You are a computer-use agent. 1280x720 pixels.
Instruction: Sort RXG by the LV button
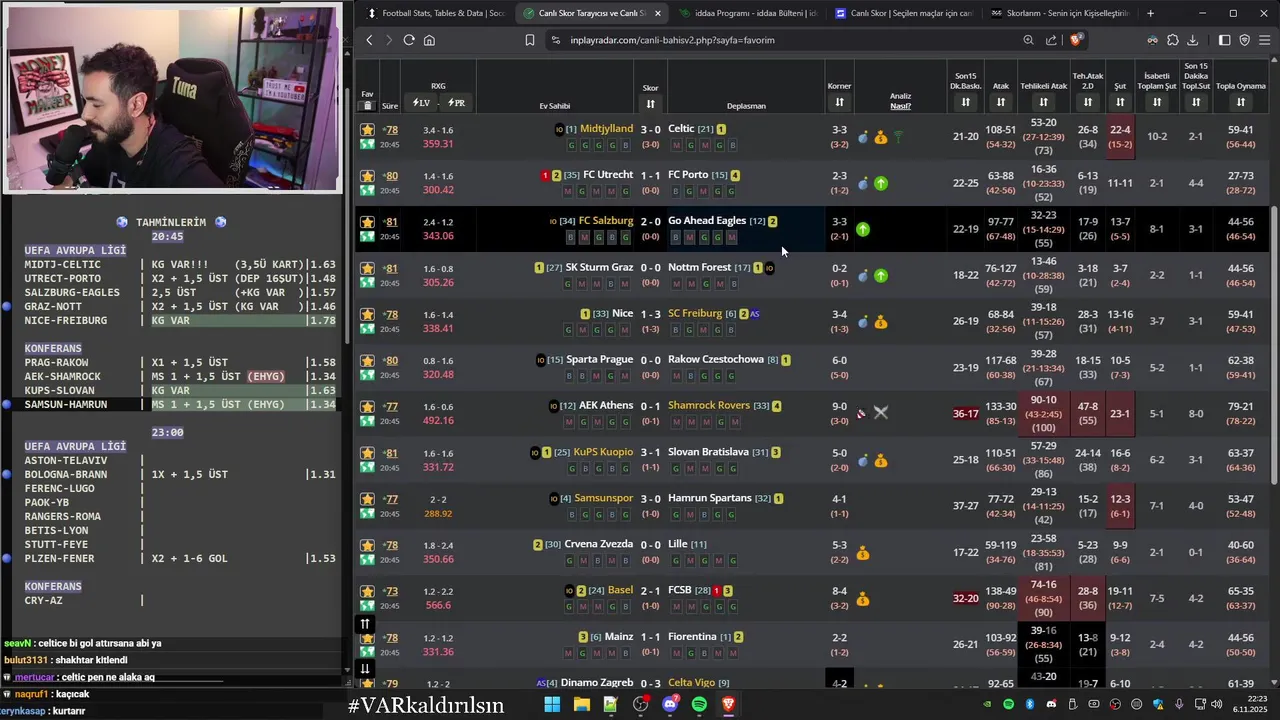coord(421,103)
